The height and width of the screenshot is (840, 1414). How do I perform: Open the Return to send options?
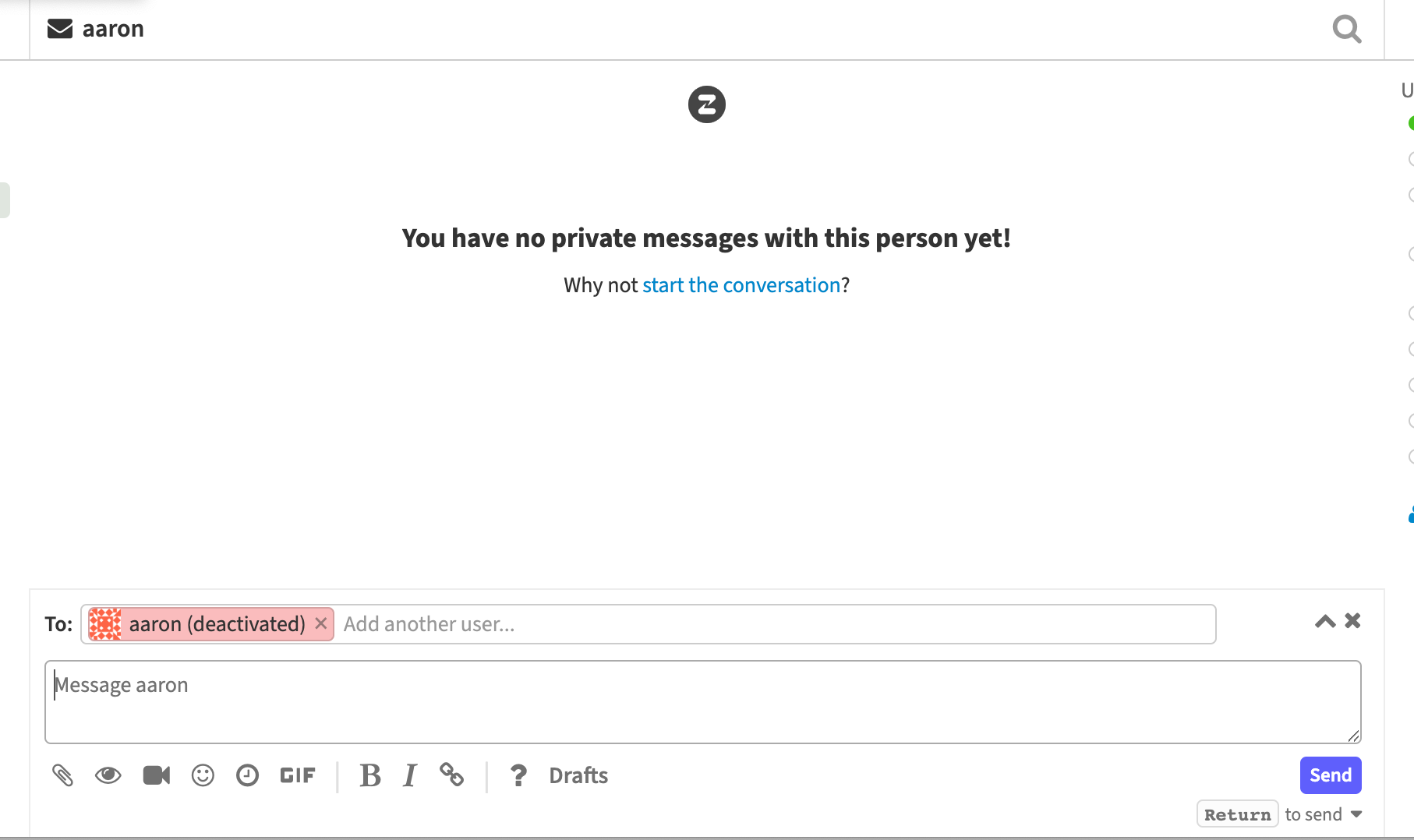point(1357,814)
